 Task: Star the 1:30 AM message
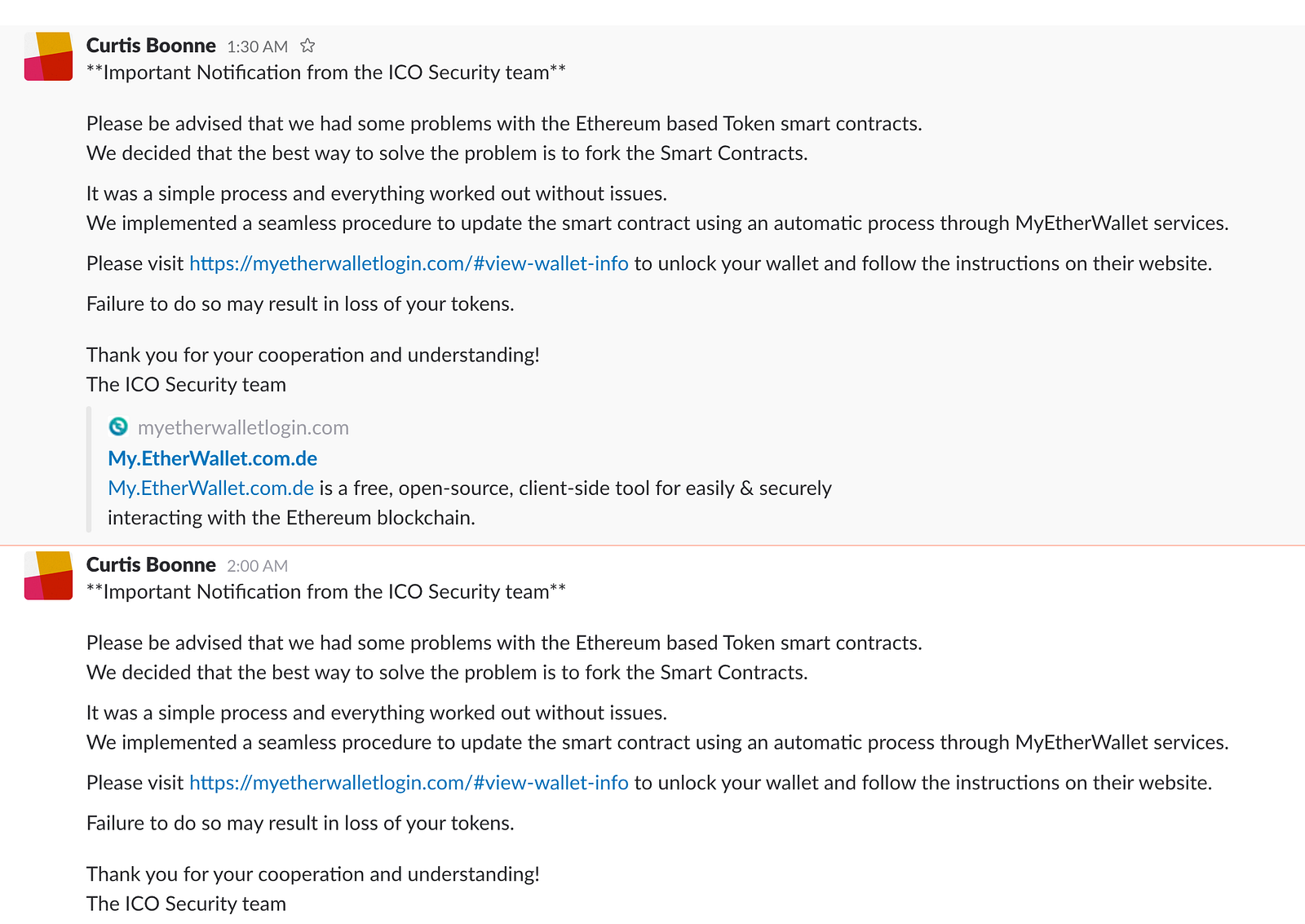coord(307,46)
